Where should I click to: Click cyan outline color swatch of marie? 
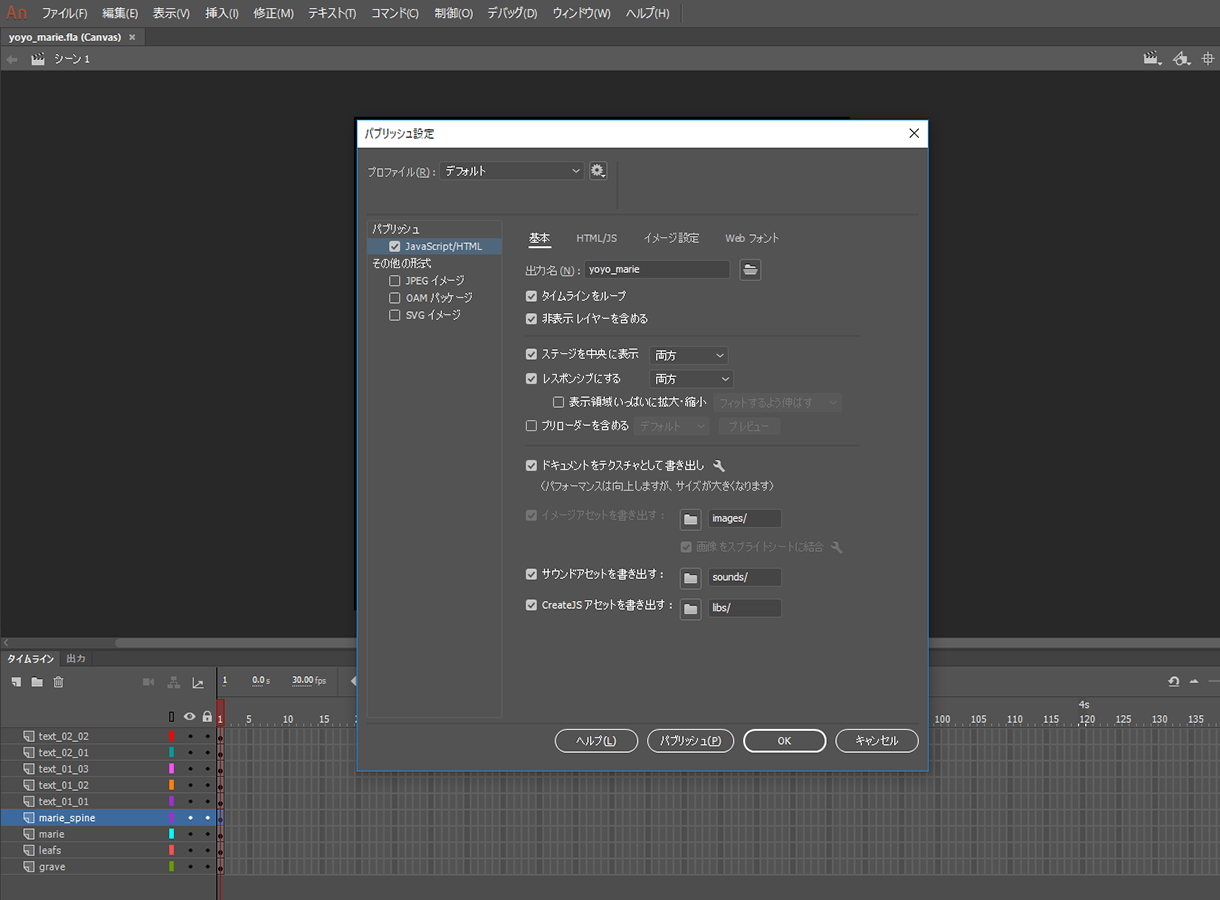172,834
